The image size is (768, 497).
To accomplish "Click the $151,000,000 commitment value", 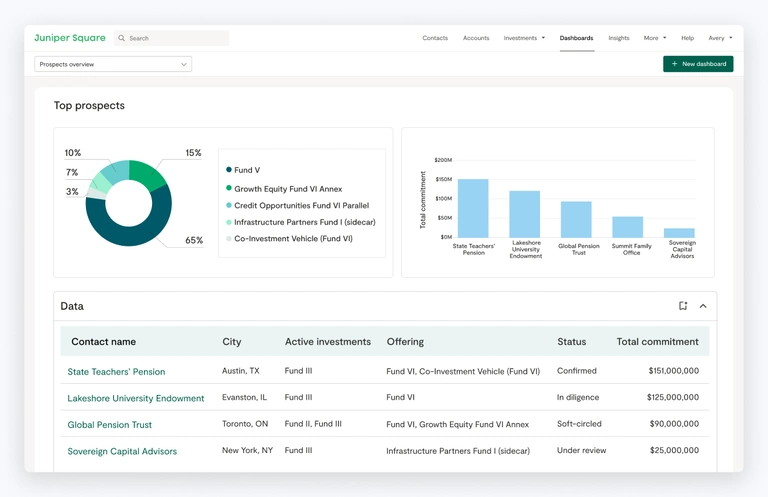I will point(673,371).
